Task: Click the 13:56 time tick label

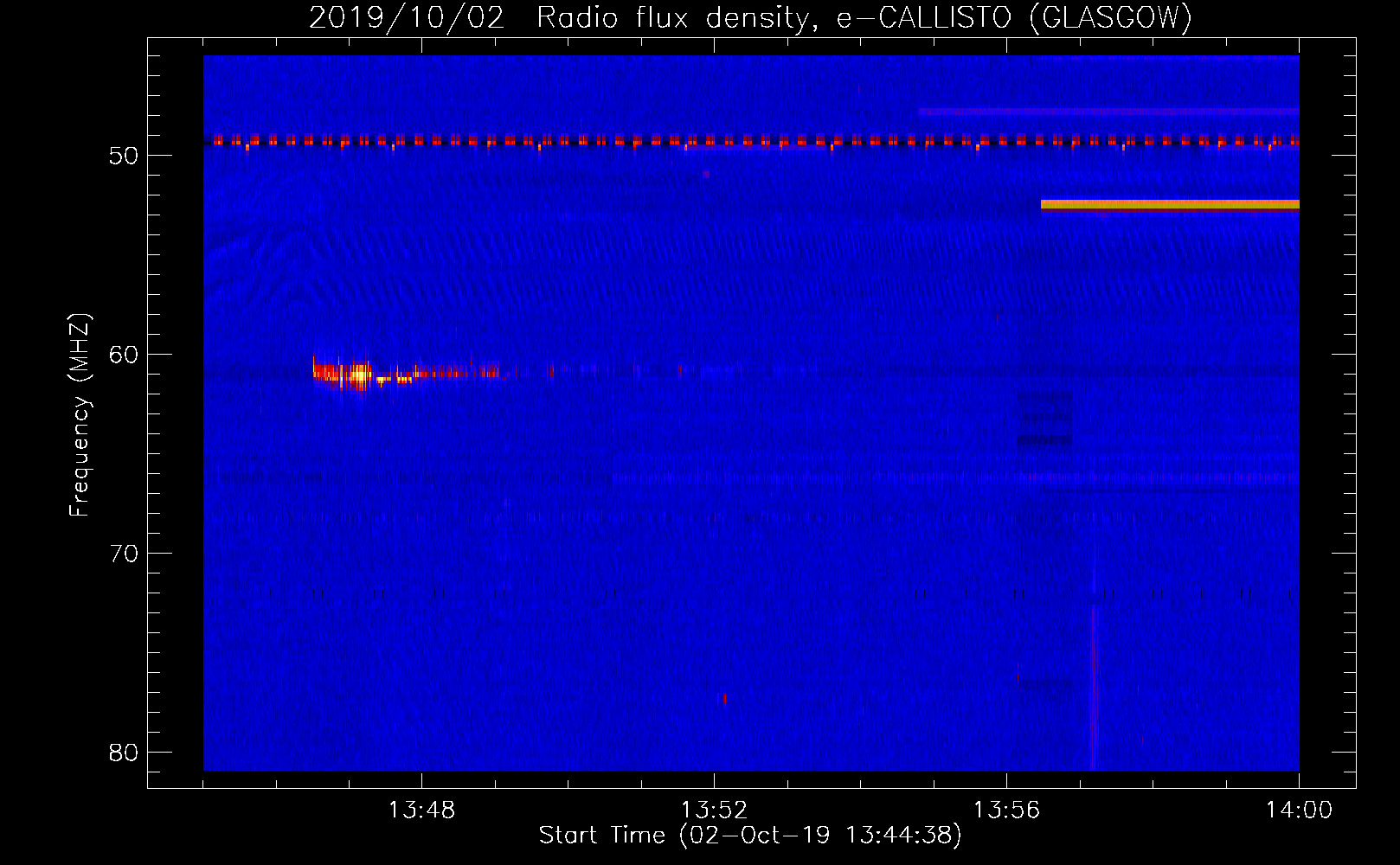Action: point(1006,811)
